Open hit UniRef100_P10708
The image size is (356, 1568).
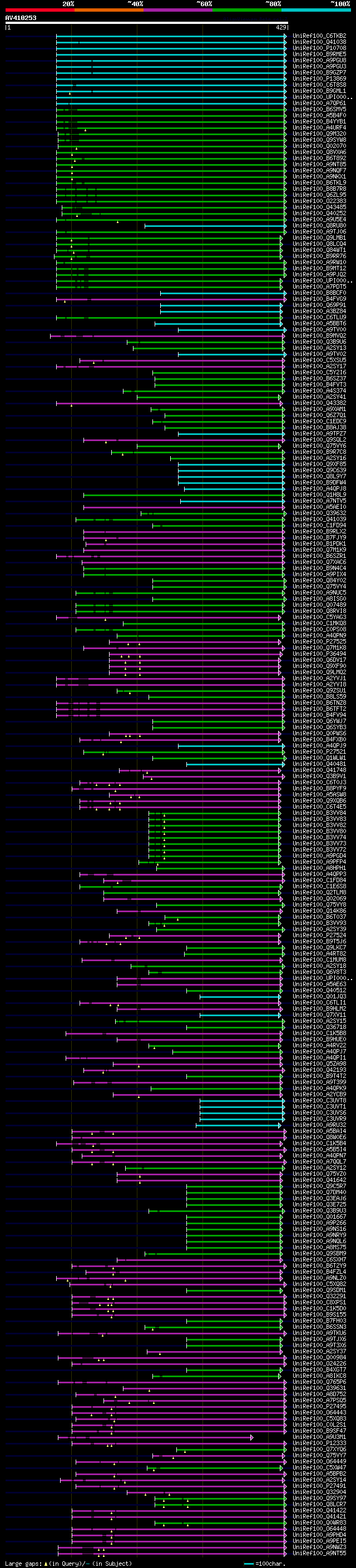coord(319,48)
